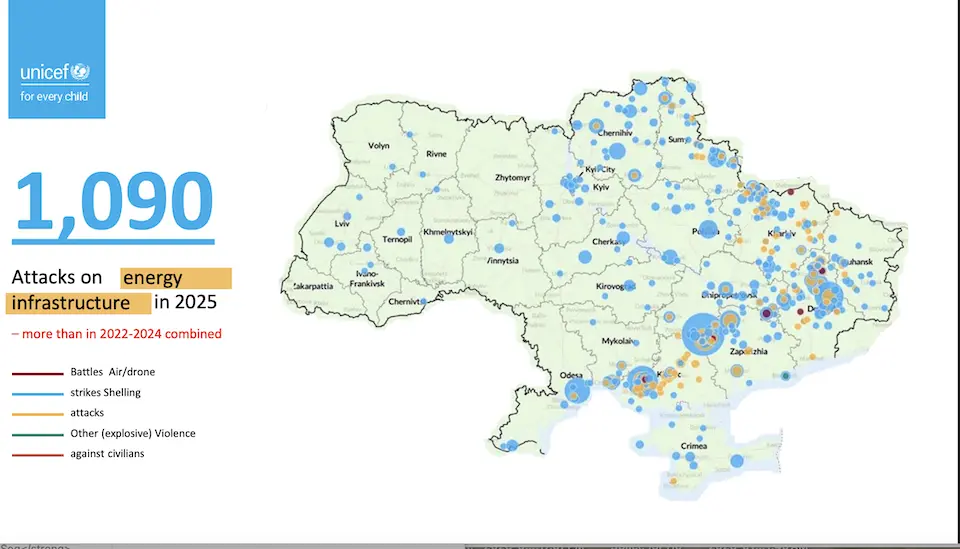Click the Odesa region label
960x549 pixels.
[571, 376]
